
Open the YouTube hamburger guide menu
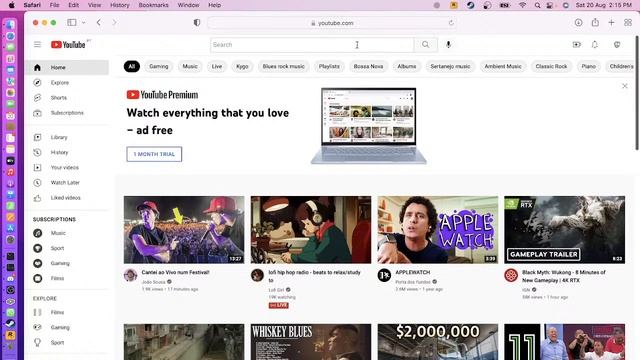pos(38,44)
